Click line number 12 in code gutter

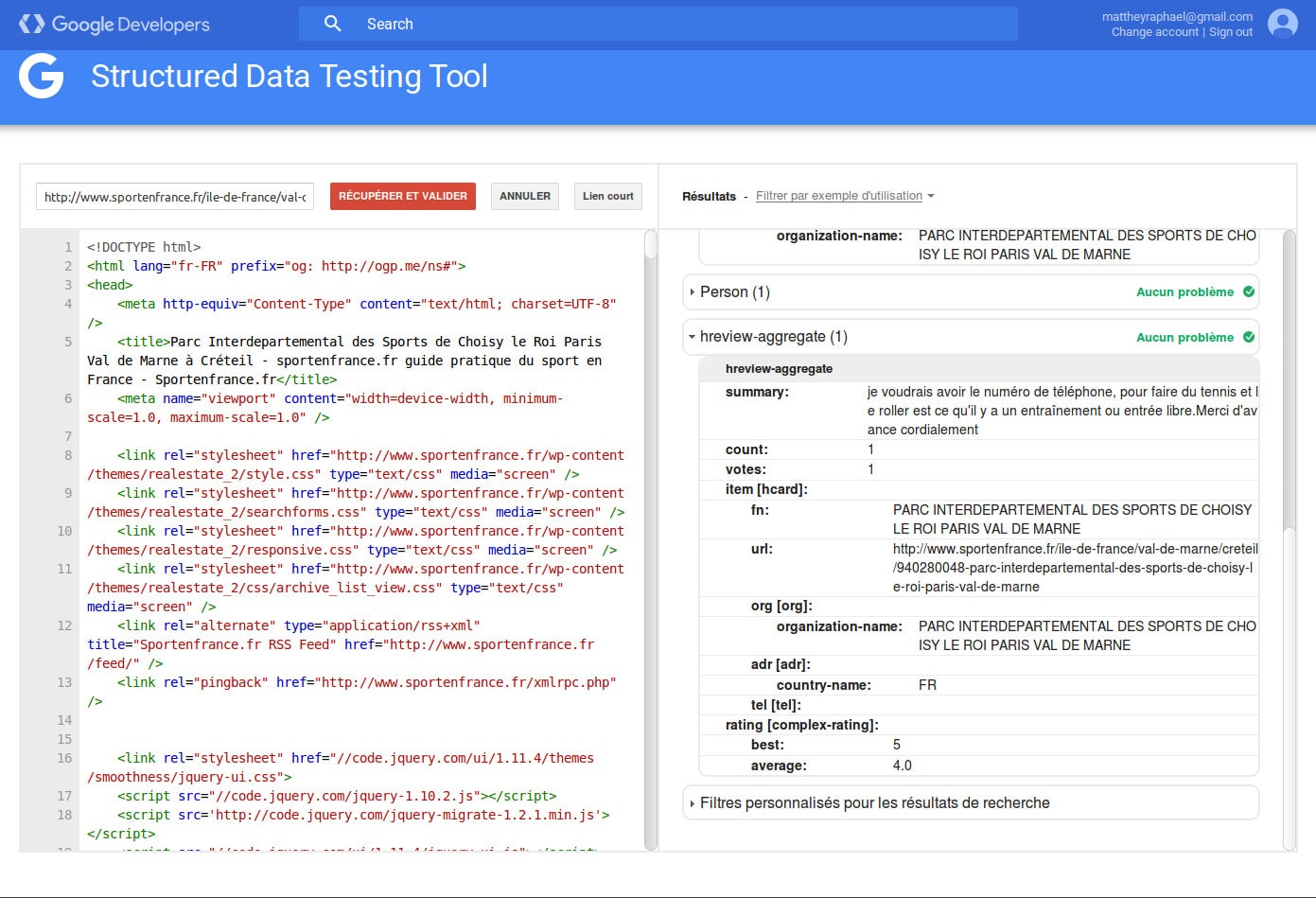pos(64,625)
